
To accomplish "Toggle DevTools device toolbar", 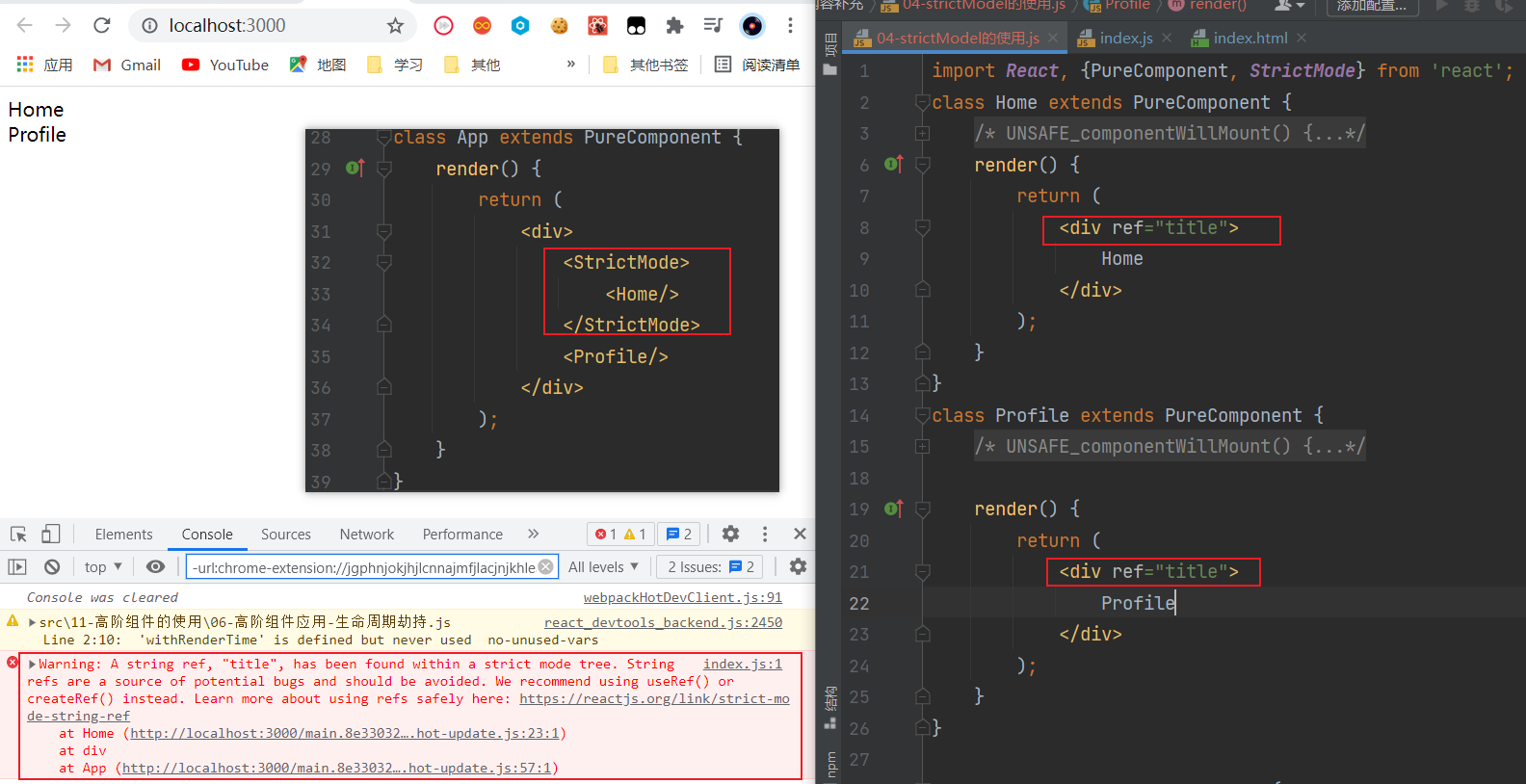I will click(51, 534).
